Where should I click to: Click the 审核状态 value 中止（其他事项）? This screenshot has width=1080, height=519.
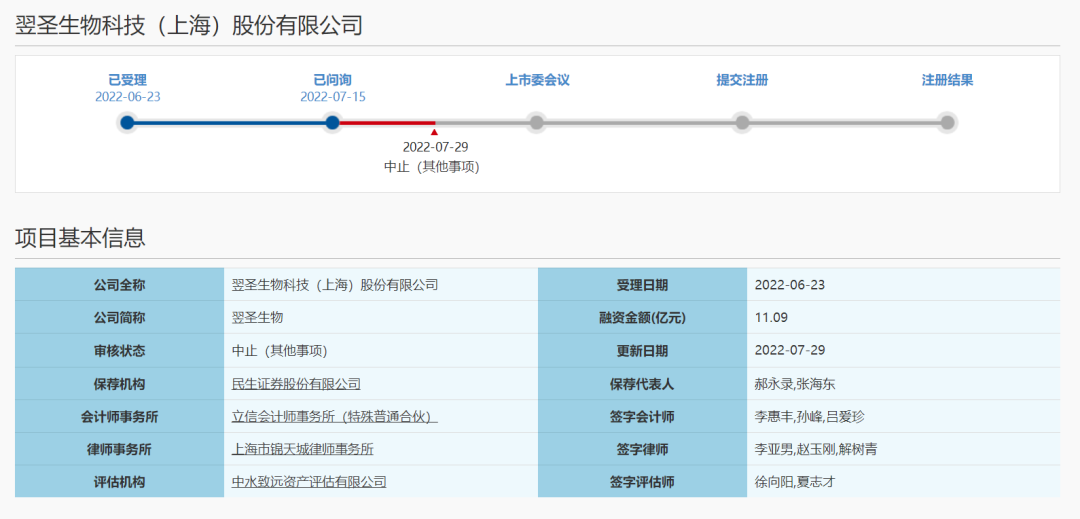coord(279,351)
